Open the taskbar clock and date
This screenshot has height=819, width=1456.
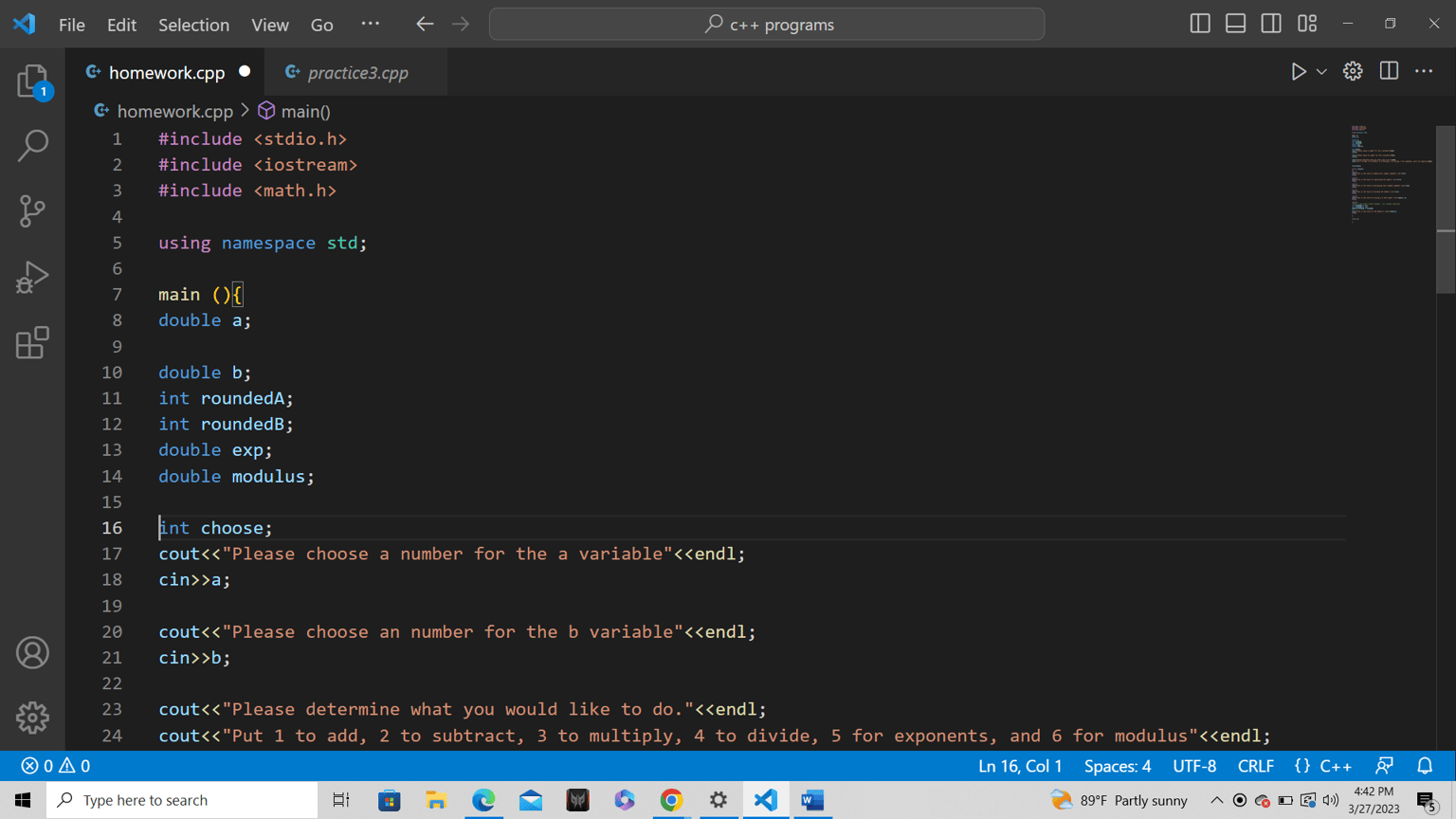click(1374, 800)
